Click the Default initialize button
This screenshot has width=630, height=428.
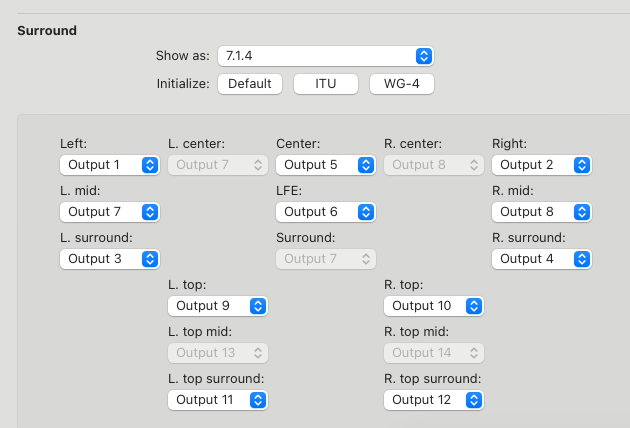(250, 84)
